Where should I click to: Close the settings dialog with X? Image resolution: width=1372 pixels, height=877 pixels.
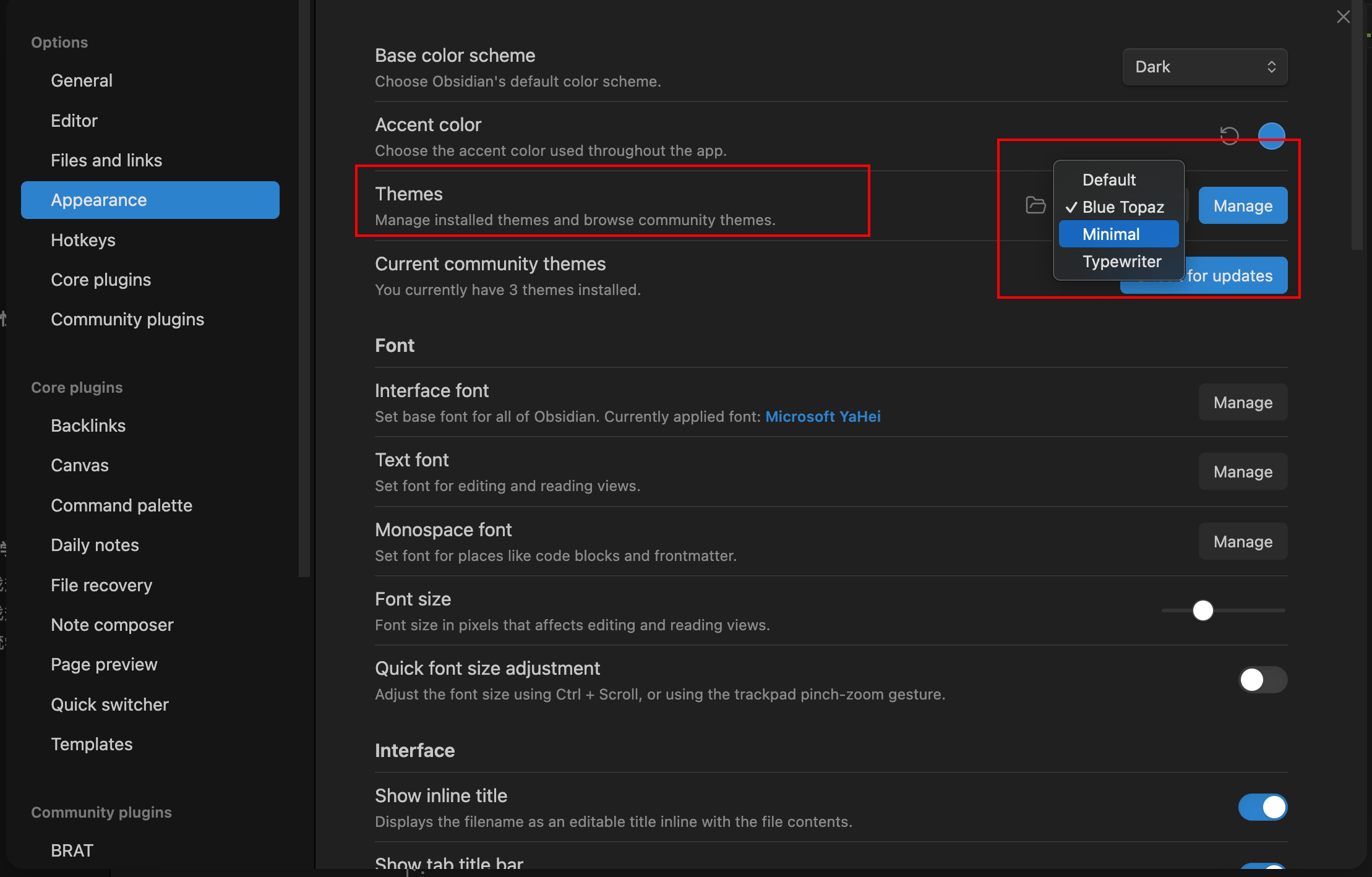click(1343, 17)
